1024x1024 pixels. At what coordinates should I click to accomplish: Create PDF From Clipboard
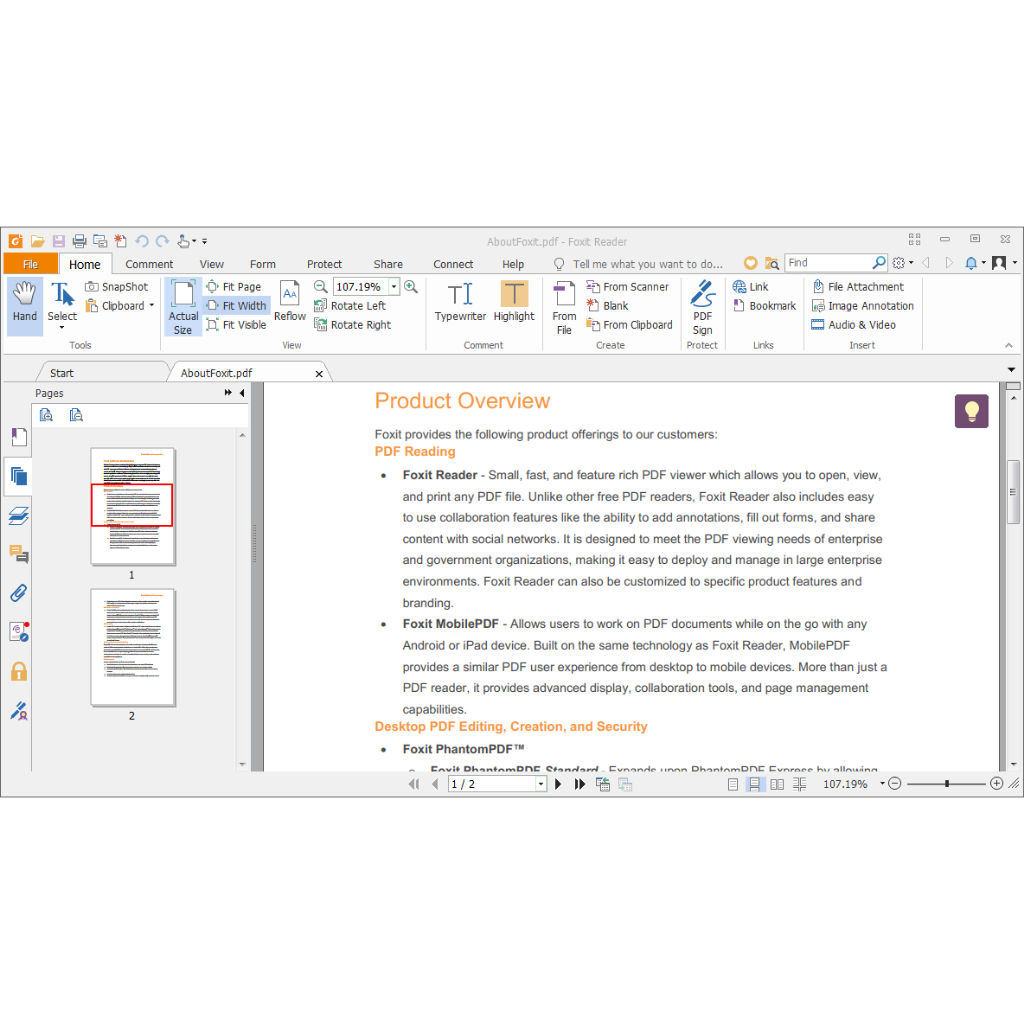pos(630,325)
